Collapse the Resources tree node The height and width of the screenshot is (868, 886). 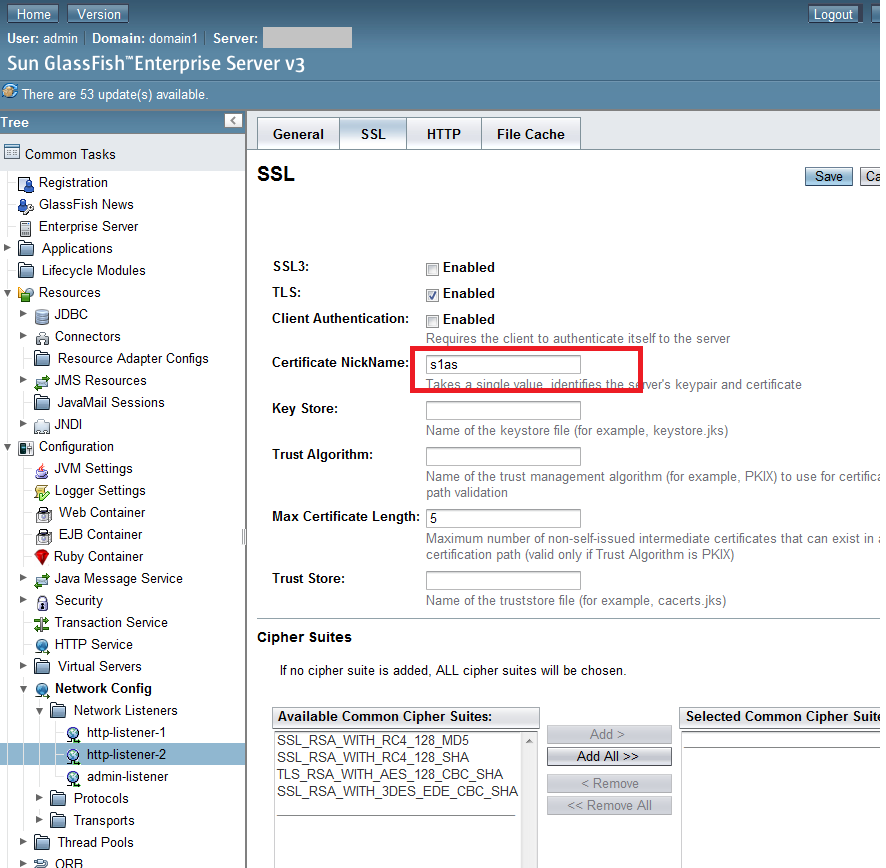[x=7, y=293]
